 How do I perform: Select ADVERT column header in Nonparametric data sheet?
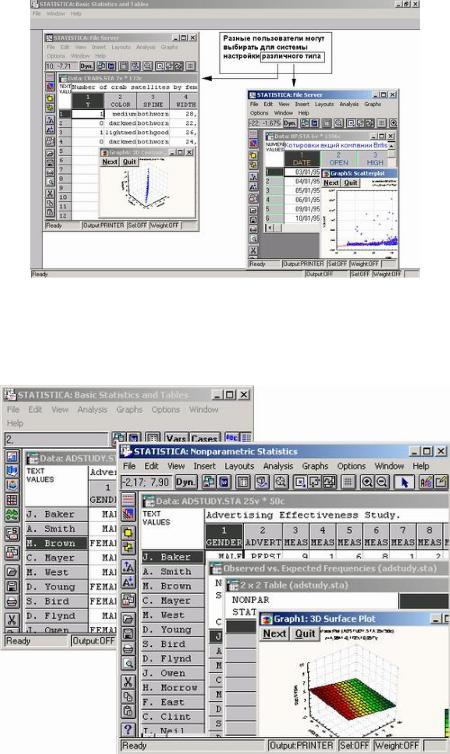click(x=262, y=536)
